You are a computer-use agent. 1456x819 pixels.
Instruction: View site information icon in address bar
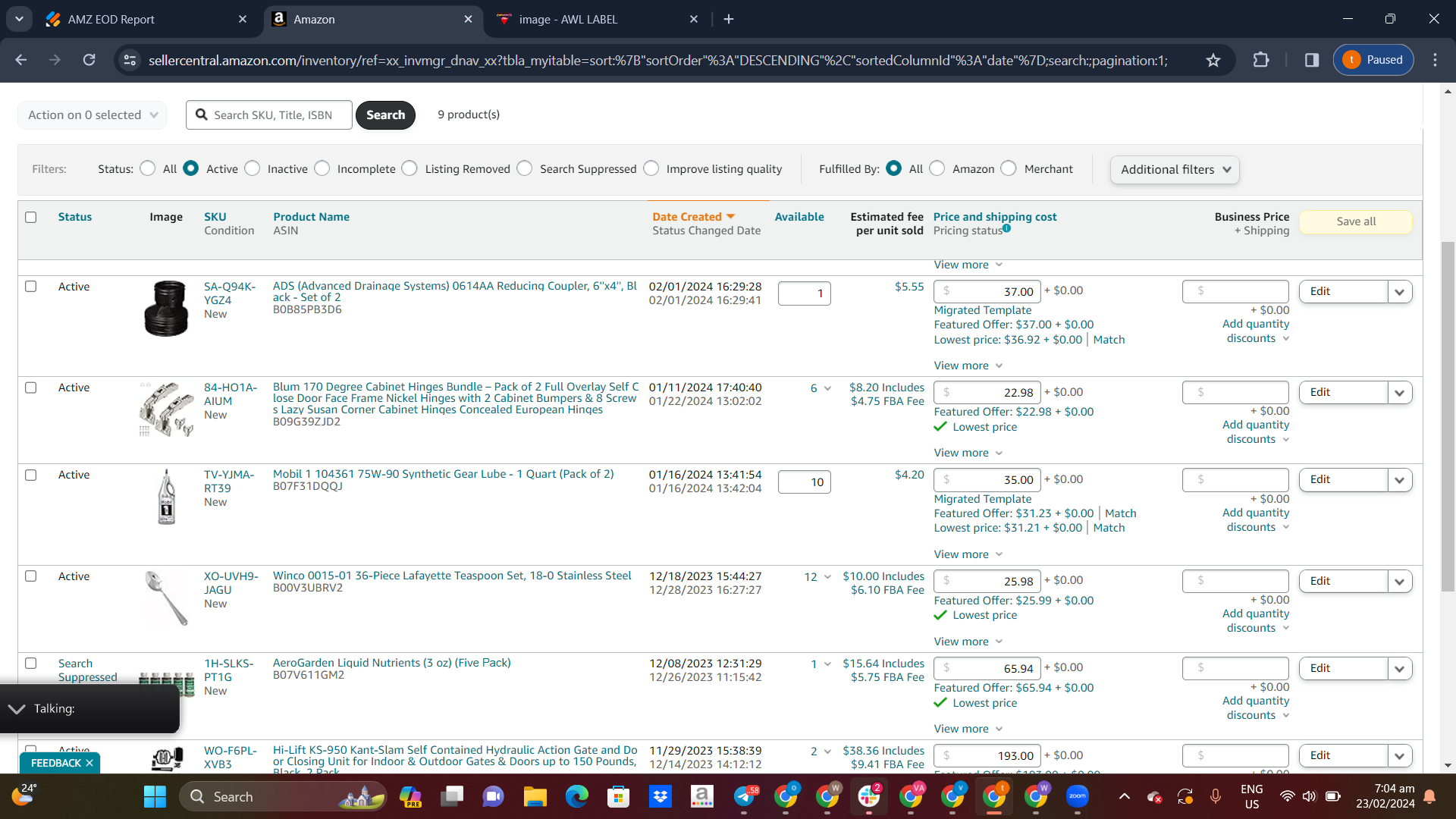[x=130, y=60]
